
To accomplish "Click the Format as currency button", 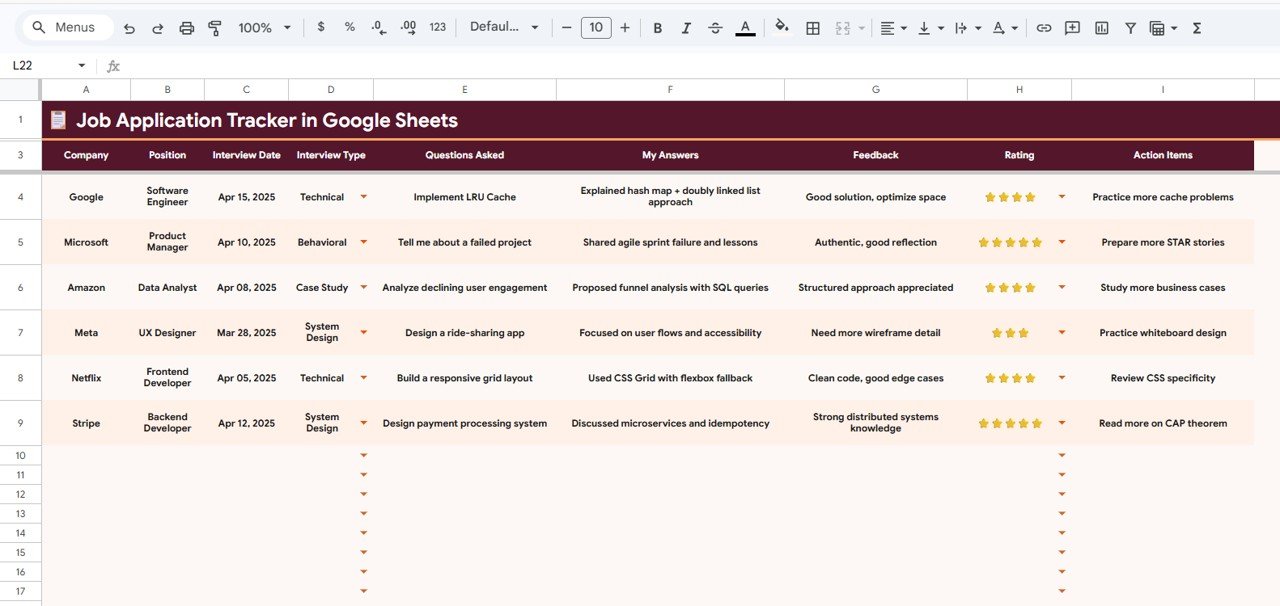I will click(321, 27).
